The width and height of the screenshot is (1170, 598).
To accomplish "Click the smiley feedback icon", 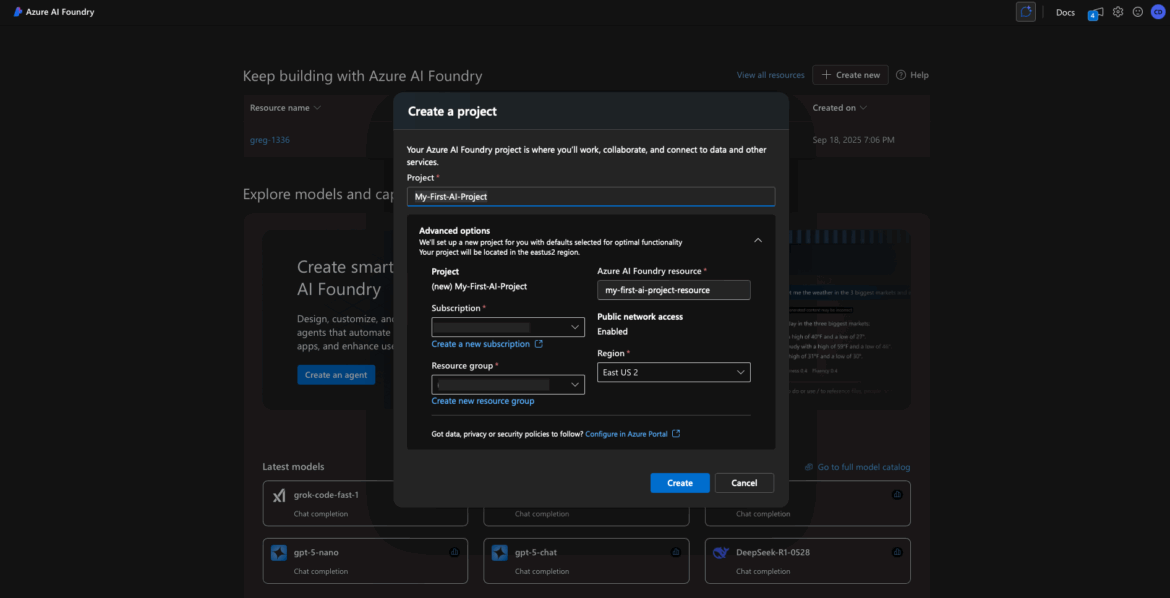I will pyautogui.click(x=1137, y=12).
